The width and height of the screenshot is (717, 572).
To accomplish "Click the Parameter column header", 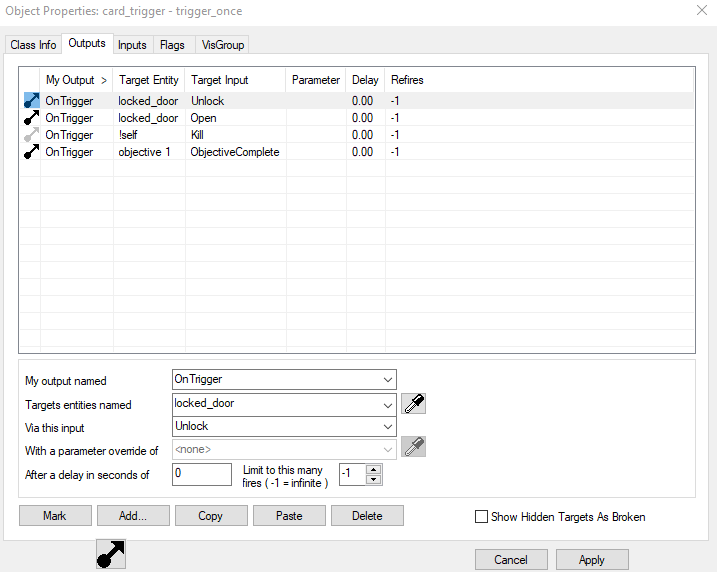I will (316, 80).
